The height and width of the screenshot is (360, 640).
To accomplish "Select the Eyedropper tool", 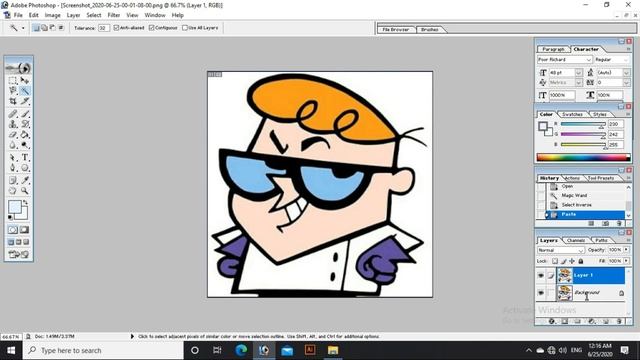I will click(x=24, y=180).
